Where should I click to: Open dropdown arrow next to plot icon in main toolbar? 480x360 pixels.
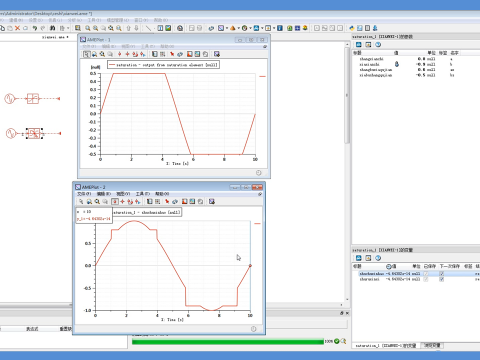click(x=227, y=28)
